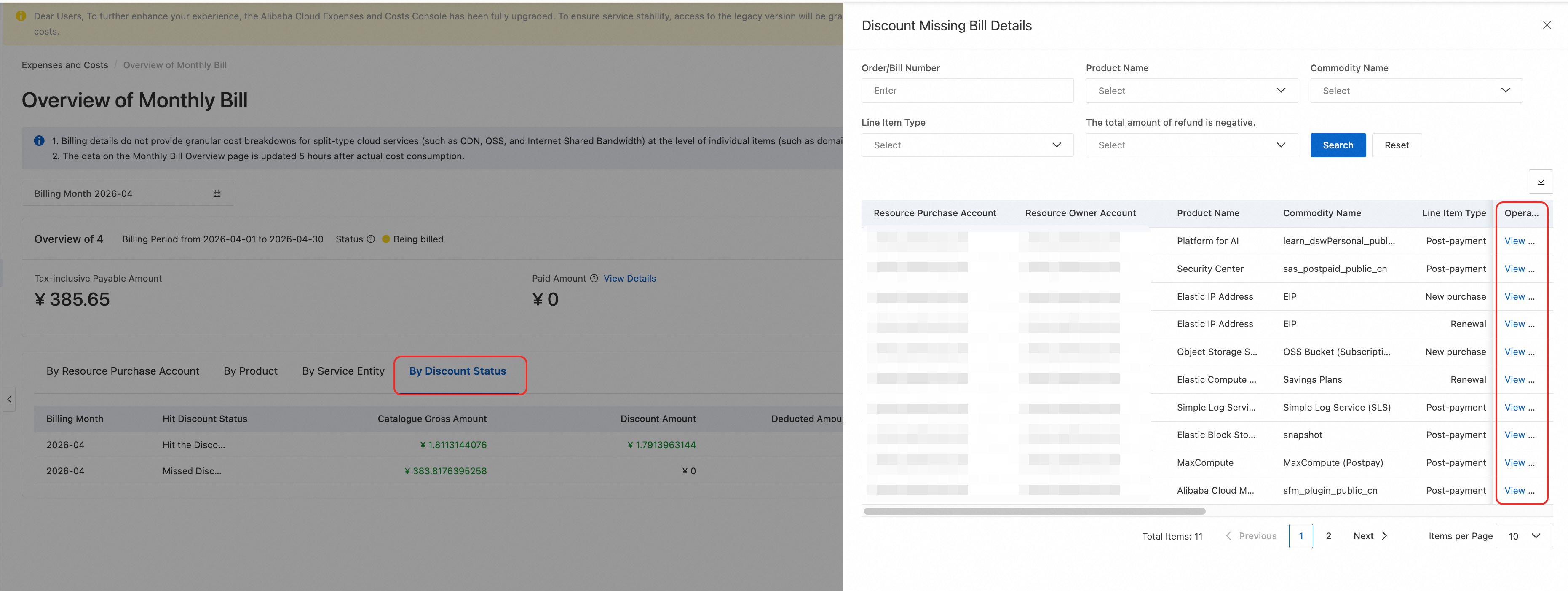Viewport: 1568px width, 591px height.
Task: Collapse the left sidebar arrow
Action: 9,399
